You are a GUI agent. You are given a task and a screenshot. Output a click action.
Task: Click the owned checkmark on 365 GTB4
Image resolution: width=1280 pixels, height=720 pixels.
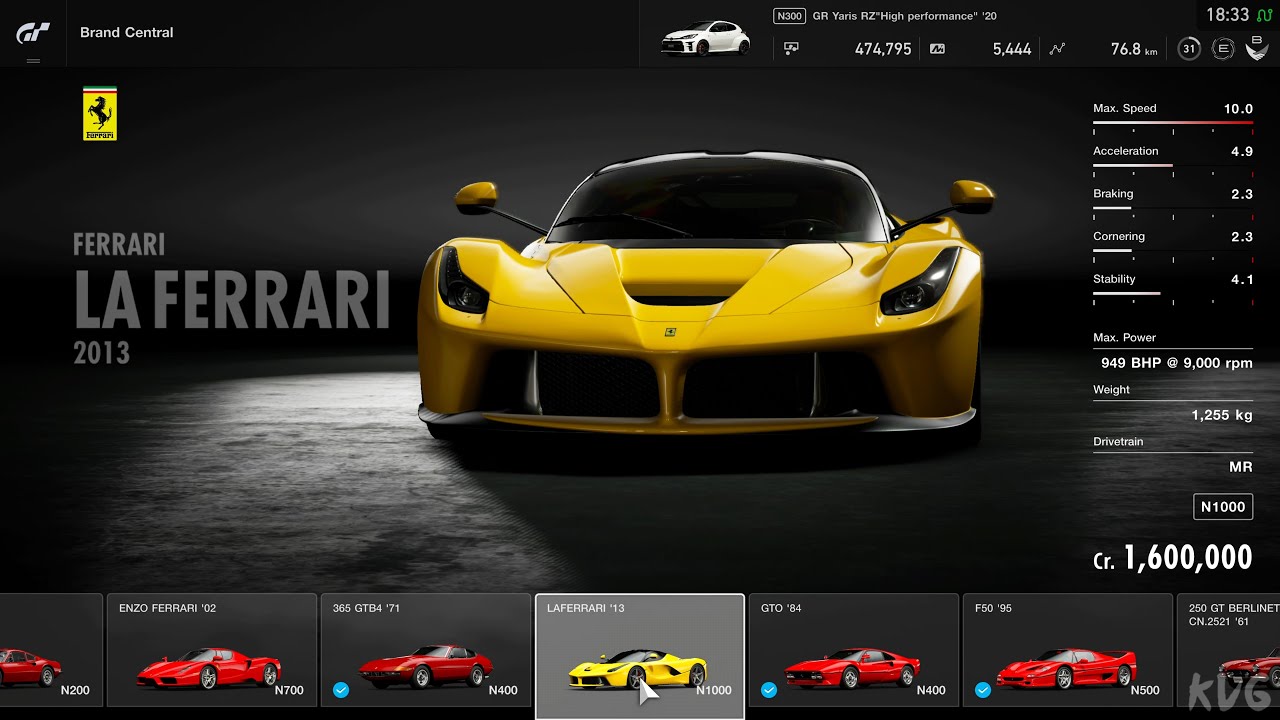click(x=341, y=690)
